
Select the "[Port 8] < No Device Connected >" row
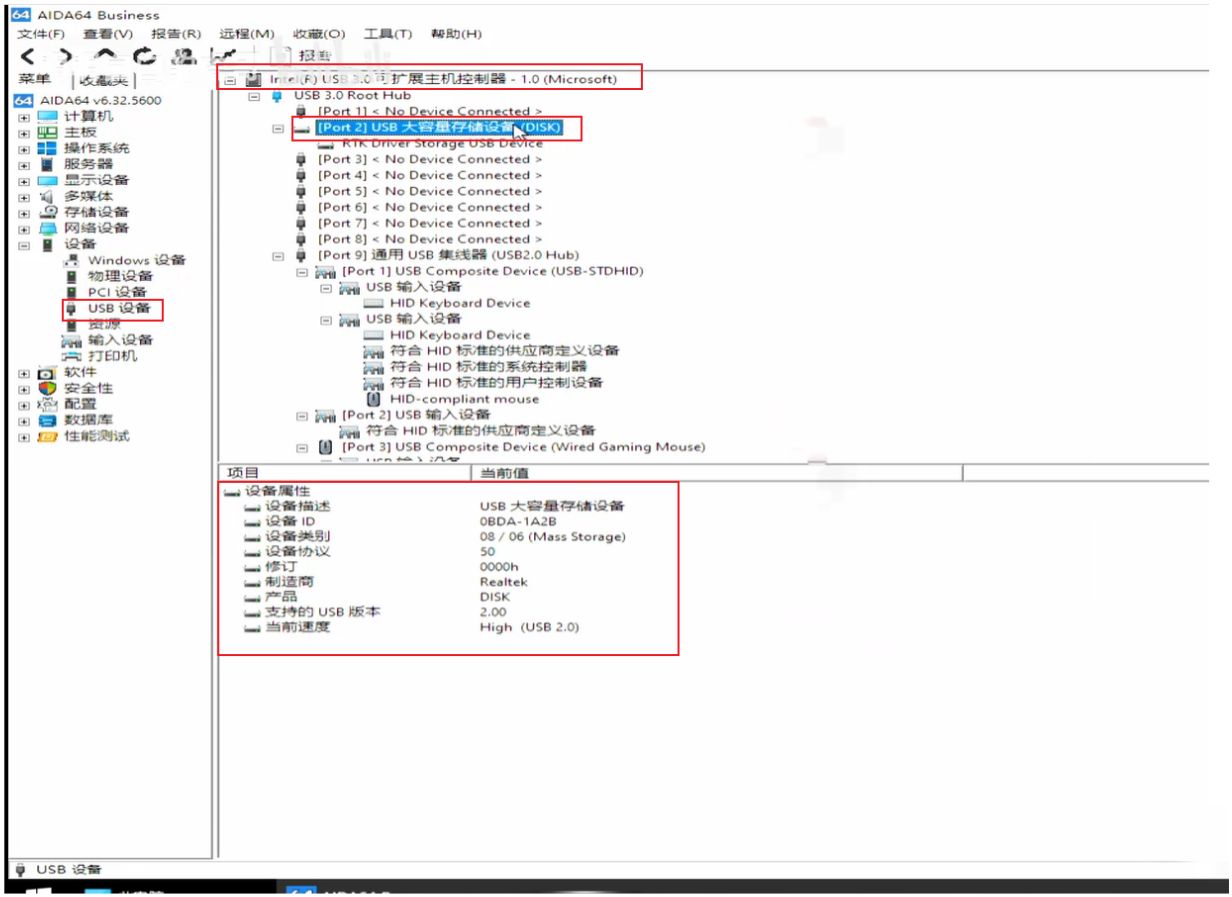[430, 239]
